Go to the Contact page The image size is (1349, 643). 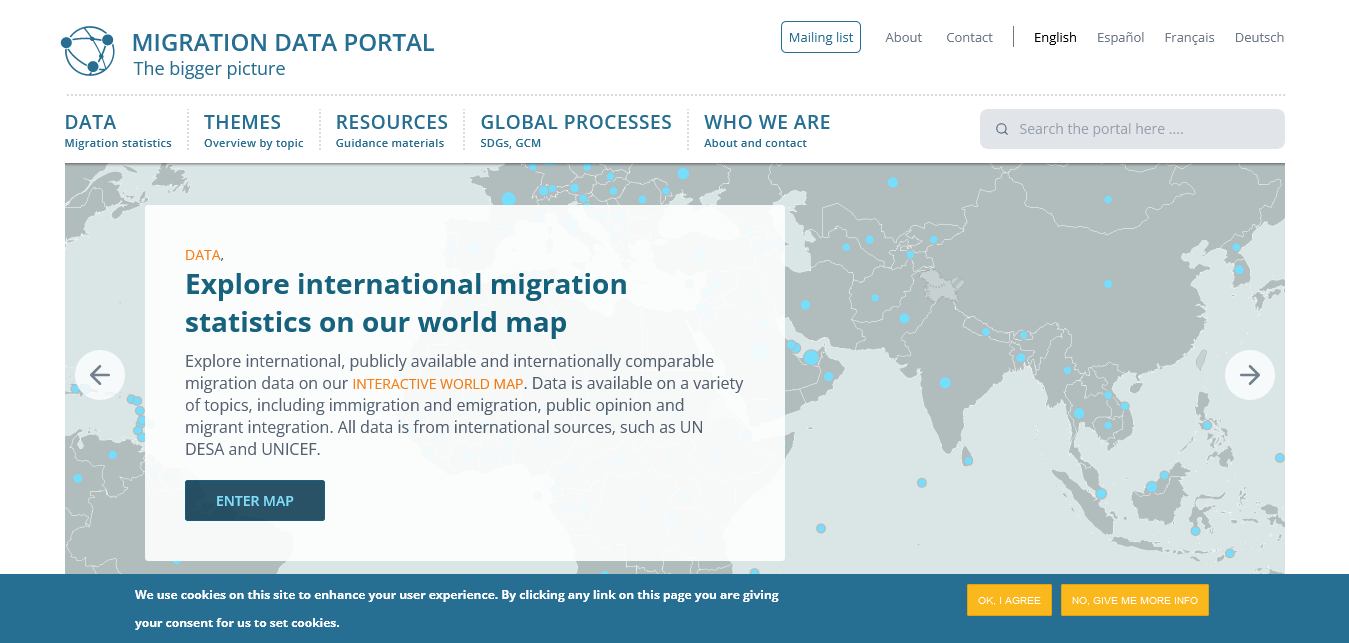(969, 37)
